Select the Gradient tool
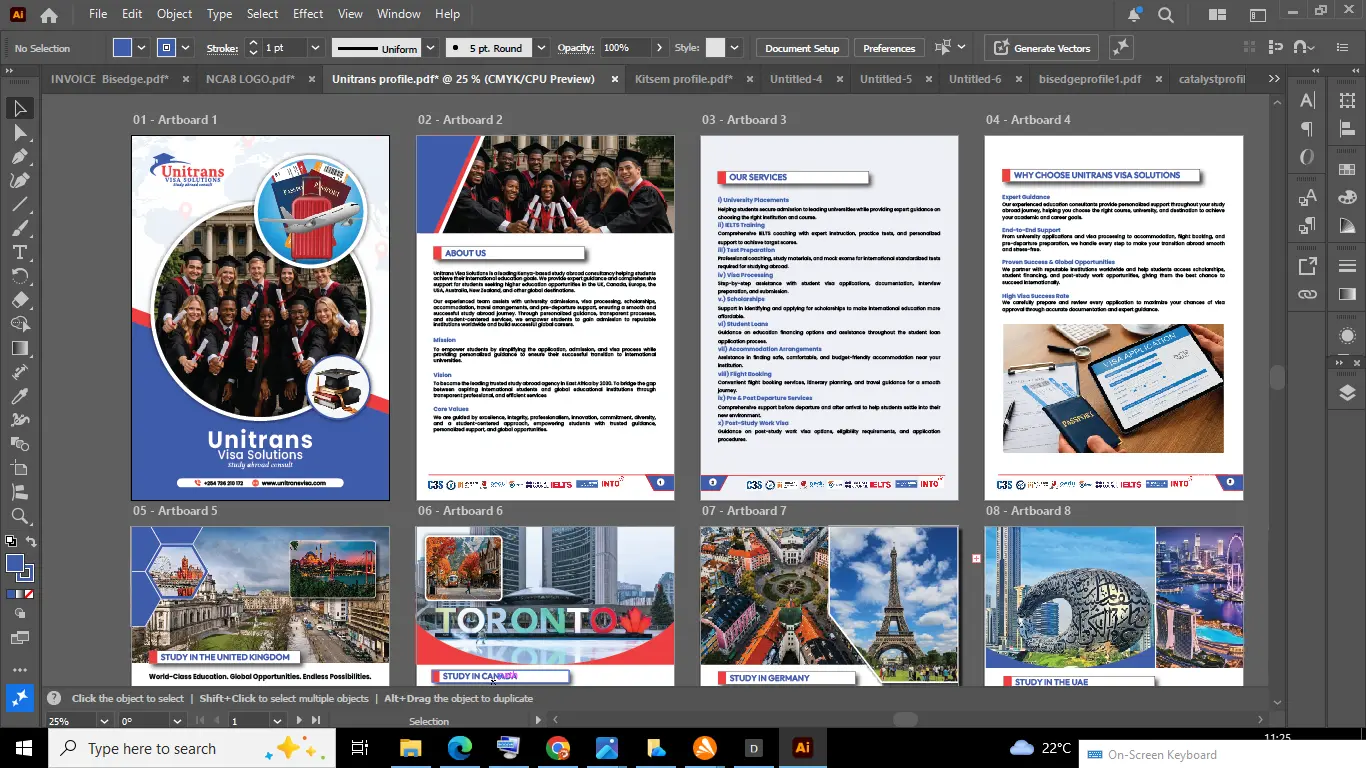Image resolution: width=1366 pixels, height=768 pixels. [20, 348]
